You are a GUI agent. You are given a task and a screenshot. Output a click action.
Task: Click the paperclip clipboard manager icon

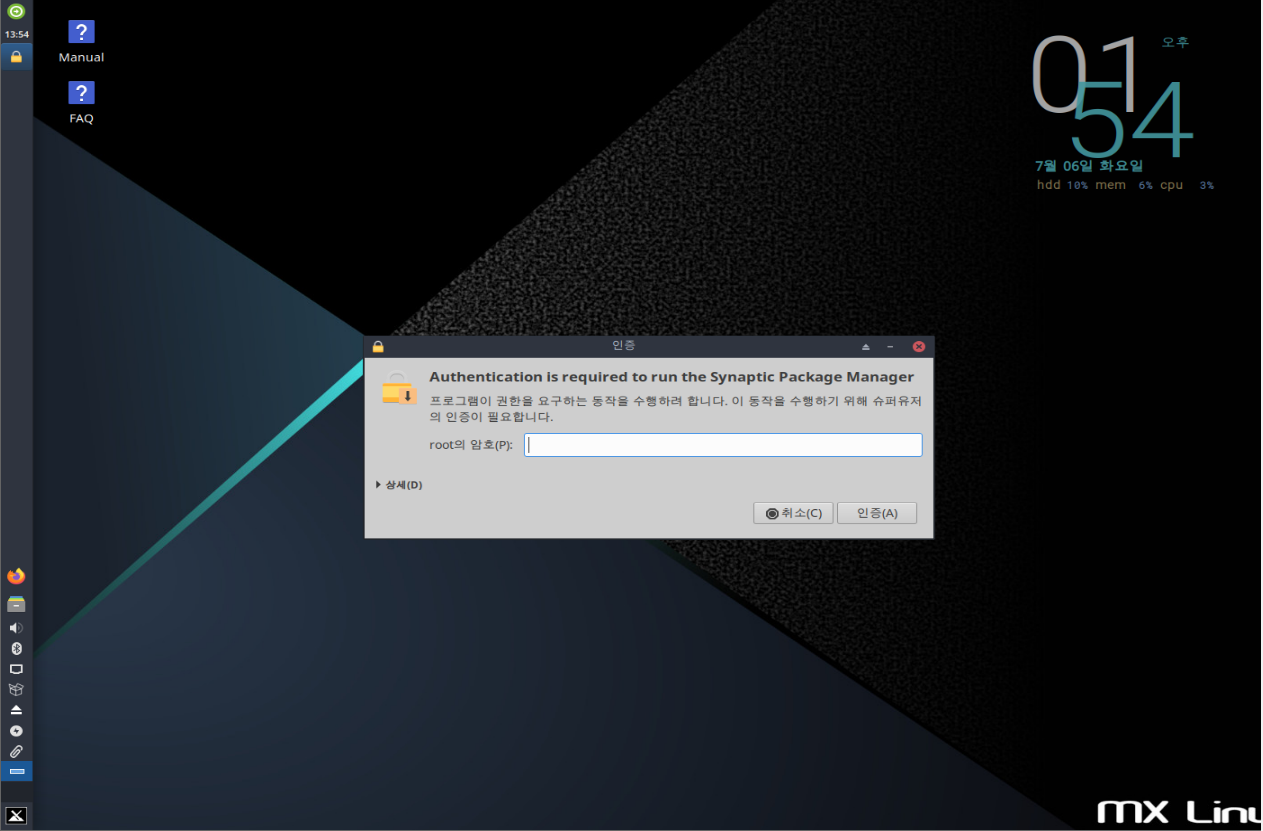(16, 751)
